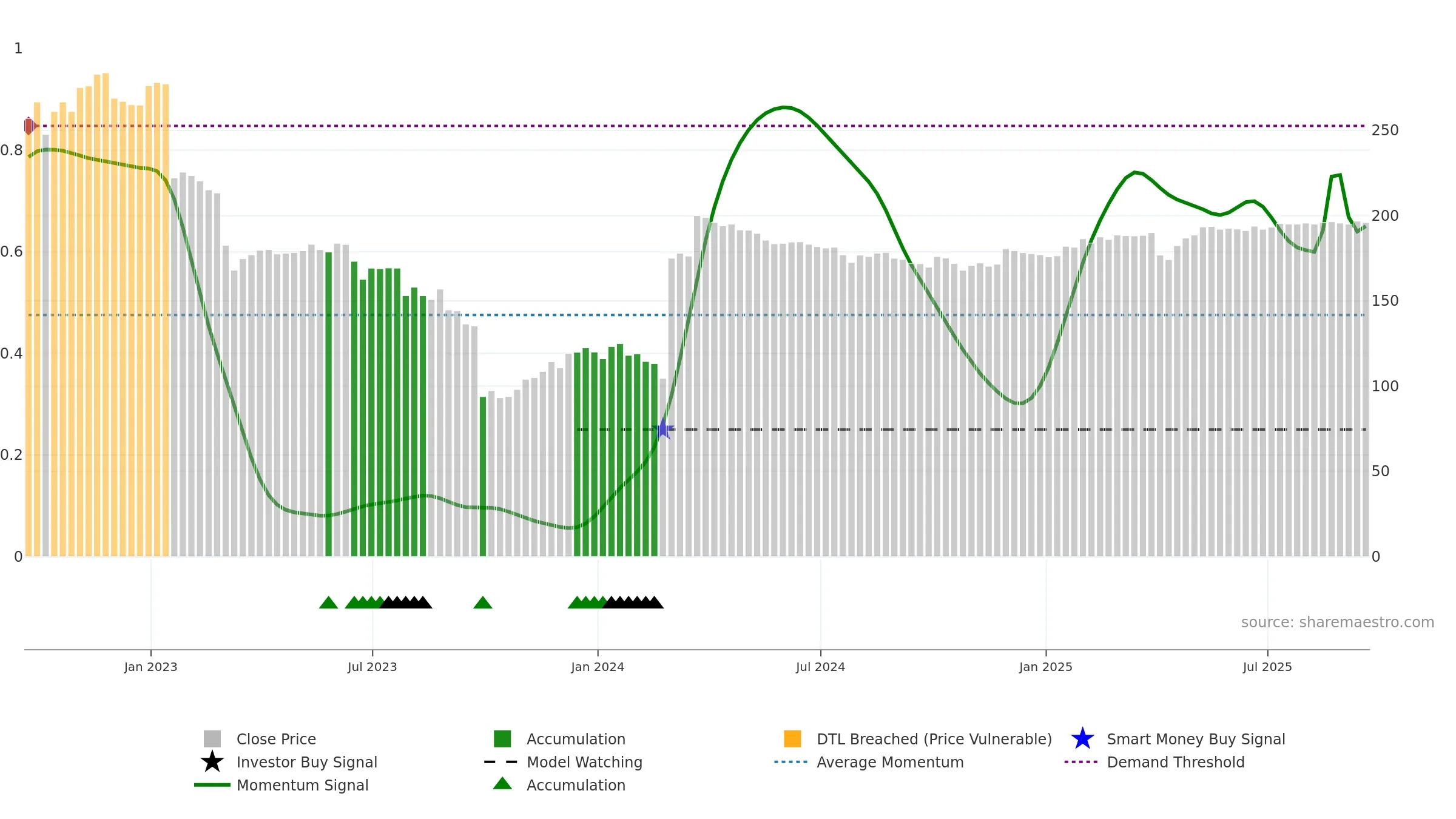The height and width of the screenshot is (819, 1456).
Task: Click the blue Smart Money Buy Signal legend star
Action: (1082, 739)
